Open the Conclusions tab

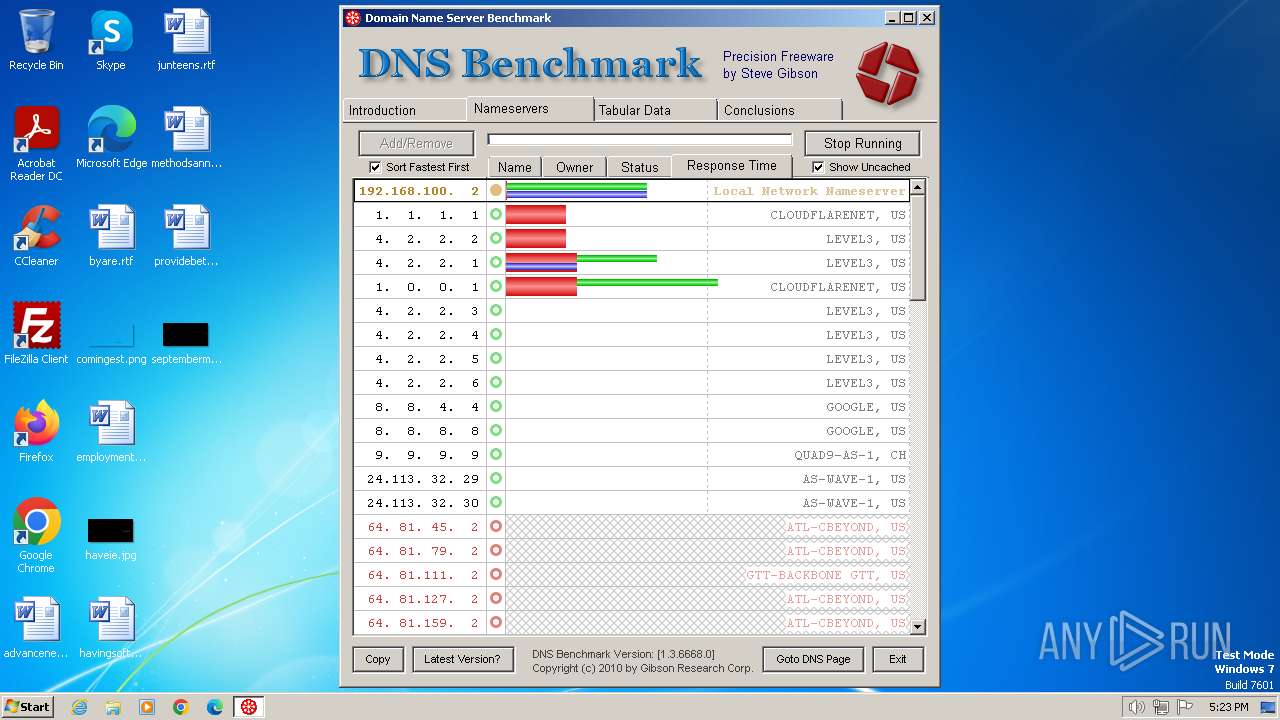(x=779, y=110)
